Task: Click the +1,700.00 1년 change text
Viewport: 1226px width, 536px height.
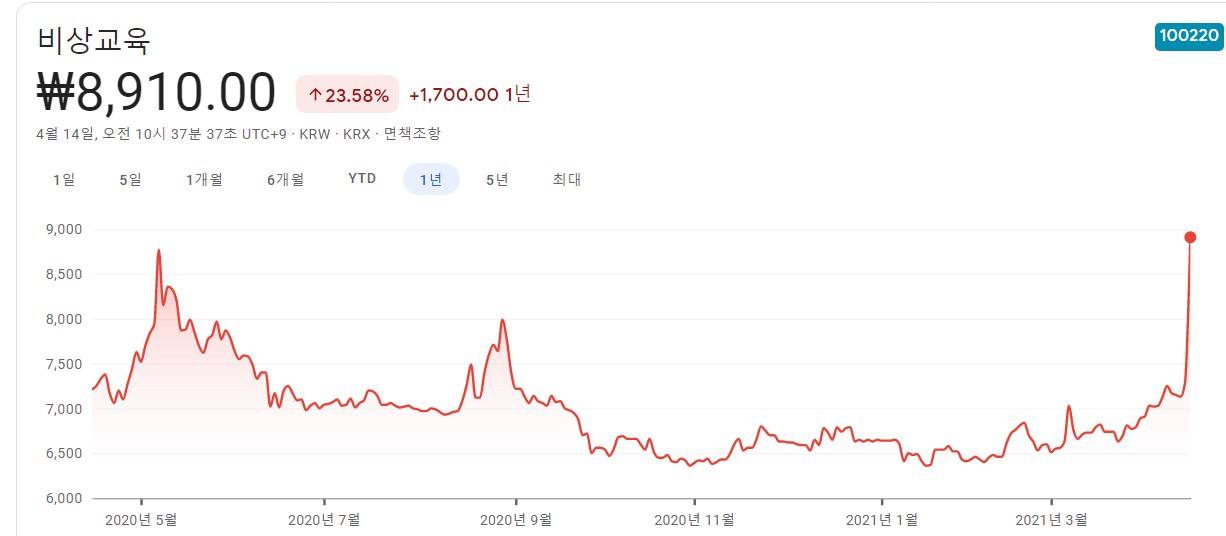Action: (470, 94)
